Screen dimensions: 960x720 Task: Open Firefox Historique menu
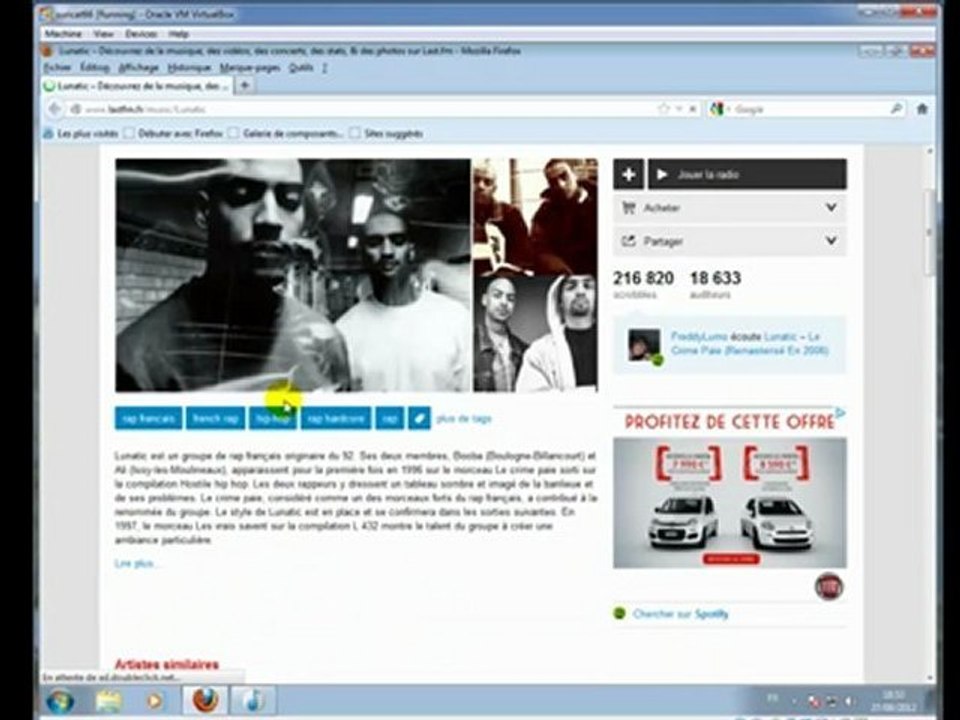pos(189,67)
